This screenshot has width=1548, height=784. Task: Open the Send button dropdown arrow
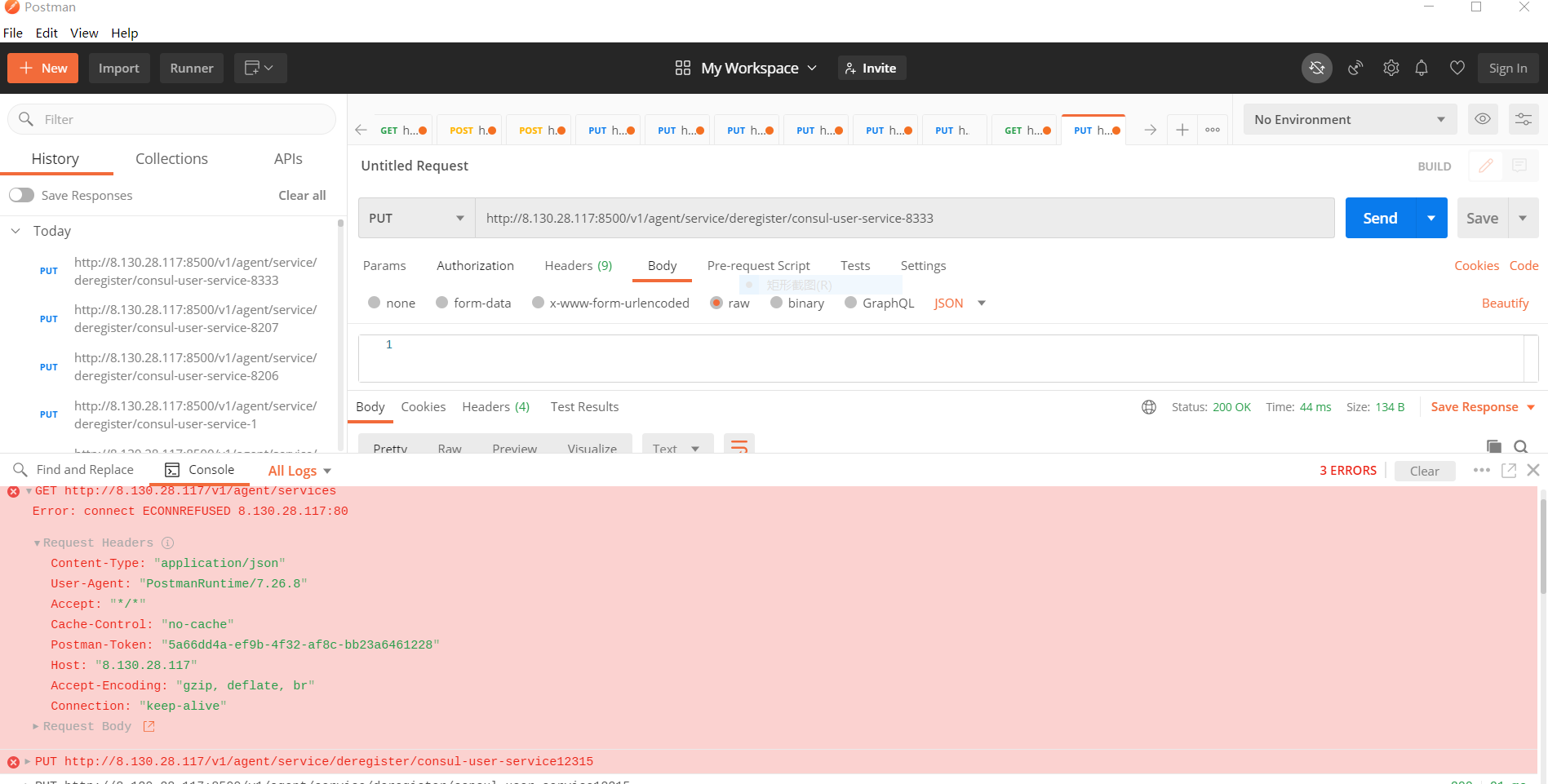[1431, 218]
